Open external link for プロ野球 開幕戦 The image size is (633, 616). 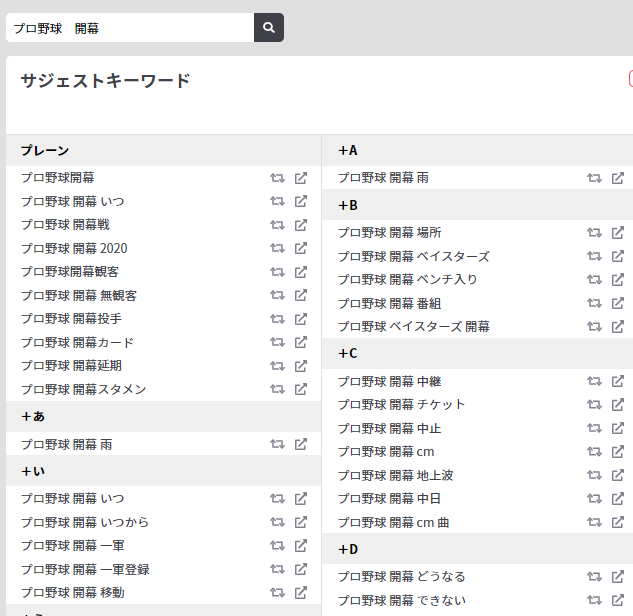301,225
